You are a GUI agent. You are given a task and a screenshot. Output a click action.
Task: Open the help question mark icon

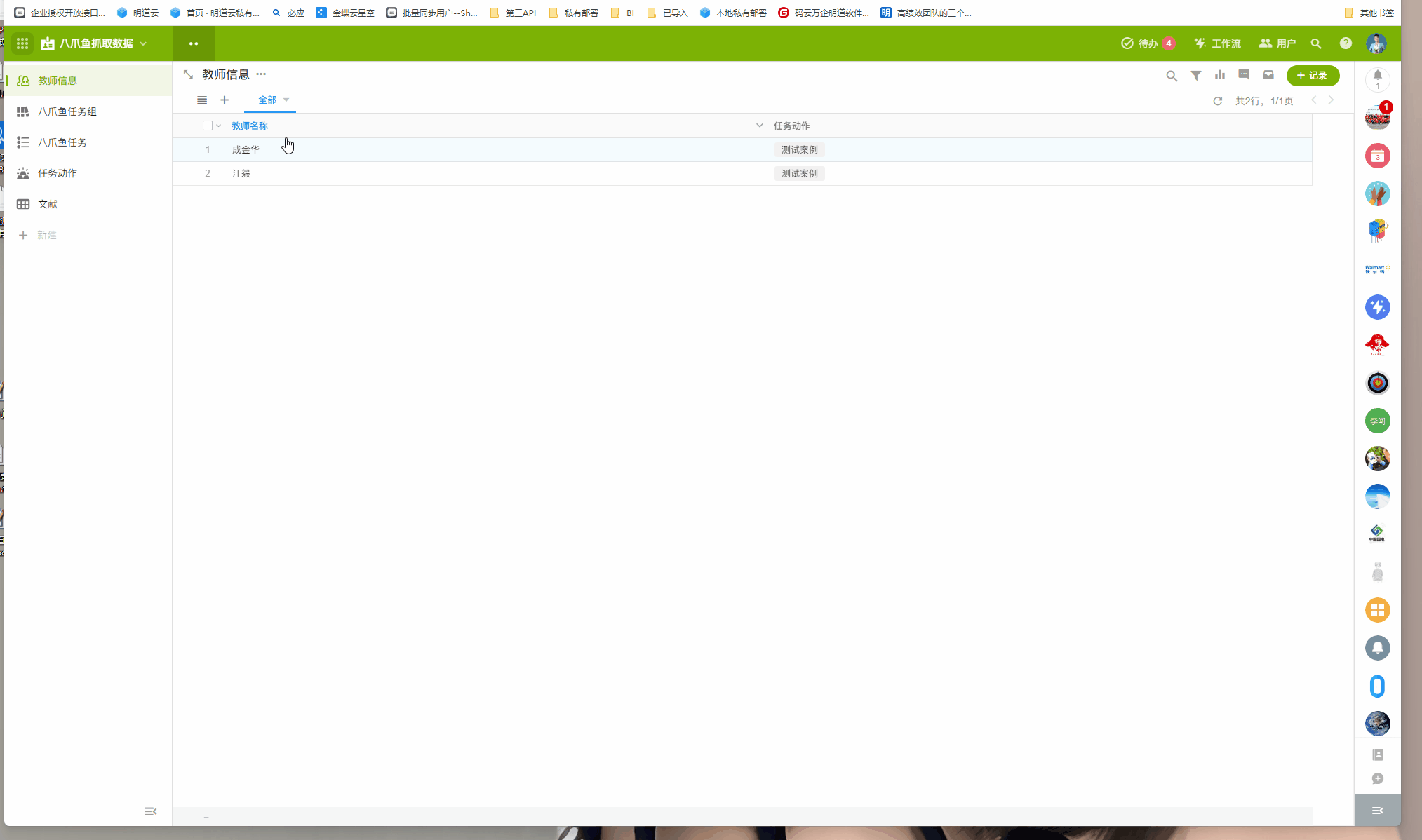pyautogui.click(x=1346, y=43)
